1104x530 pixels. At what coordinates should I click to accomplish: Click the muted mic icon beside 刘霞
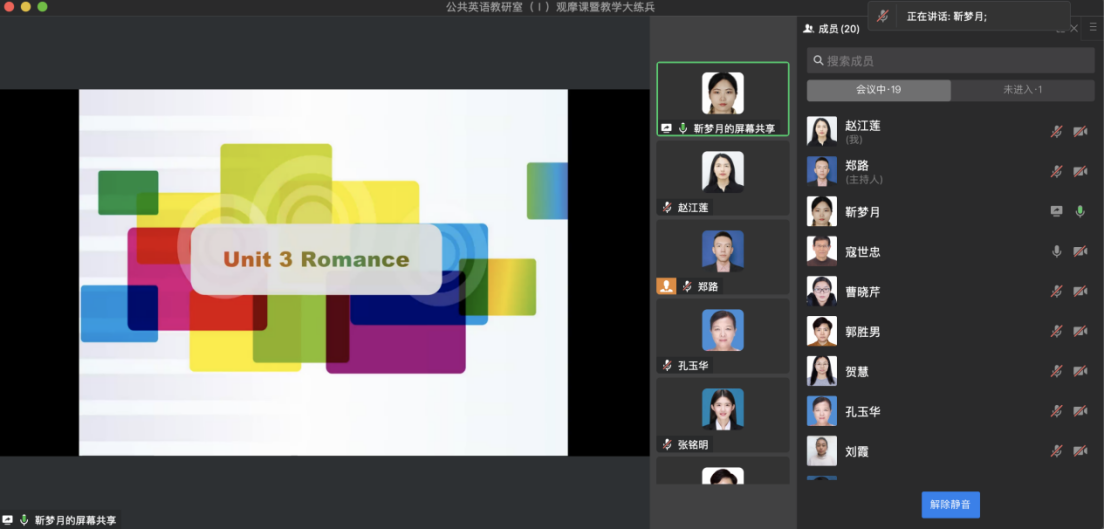click(x=1056, y=452)
